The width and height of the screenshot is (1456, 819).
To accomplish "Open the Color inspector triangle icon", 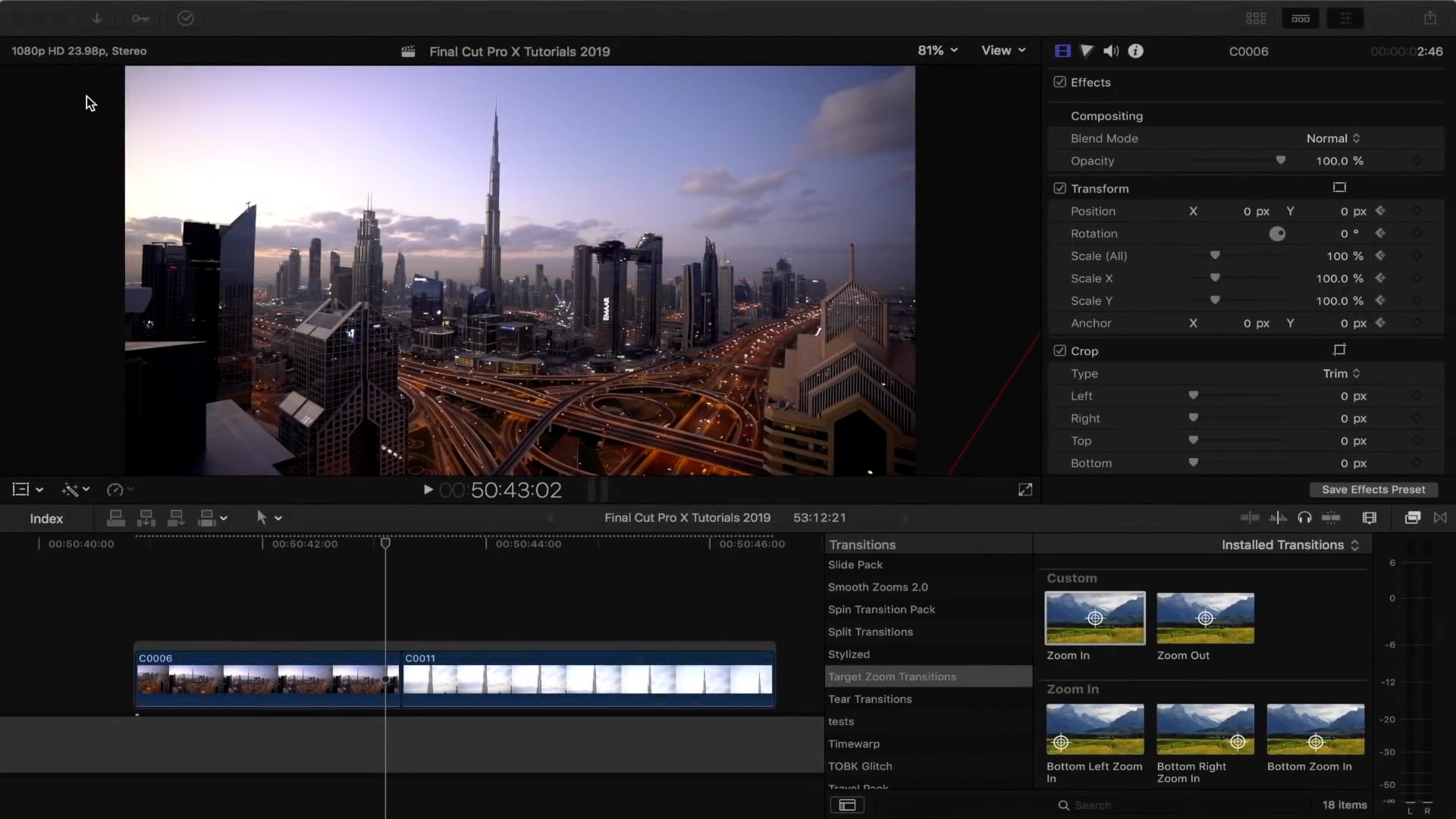I will click(x=1087, y=51).
